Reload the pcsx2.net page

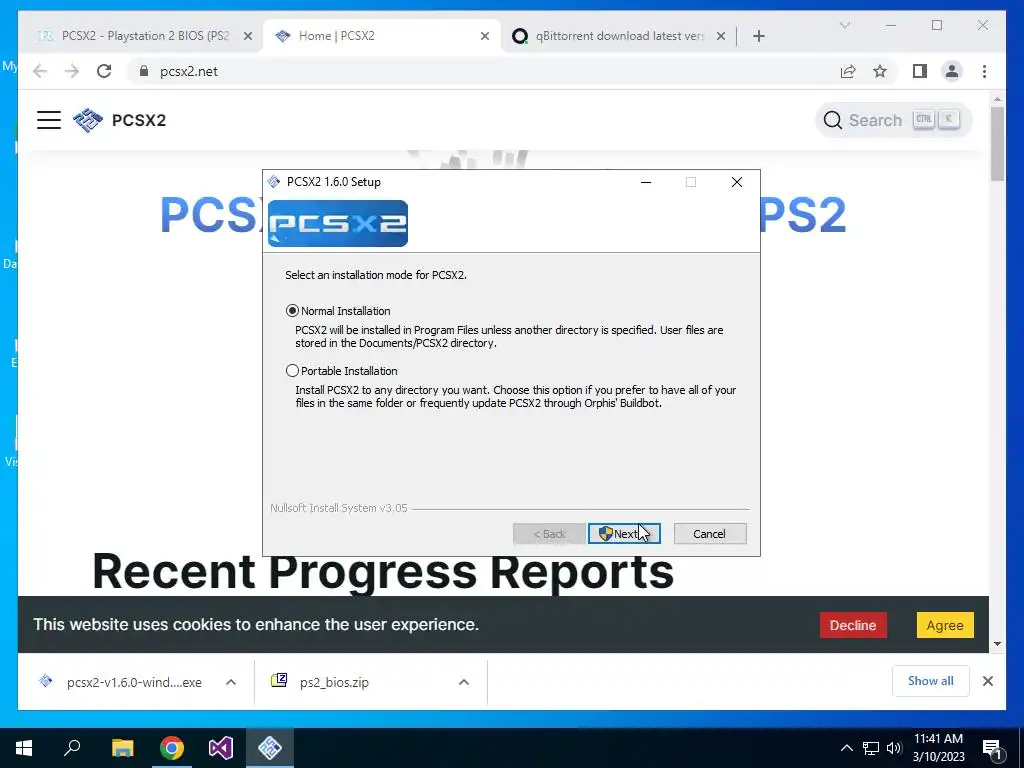click(x=104, y=71)
